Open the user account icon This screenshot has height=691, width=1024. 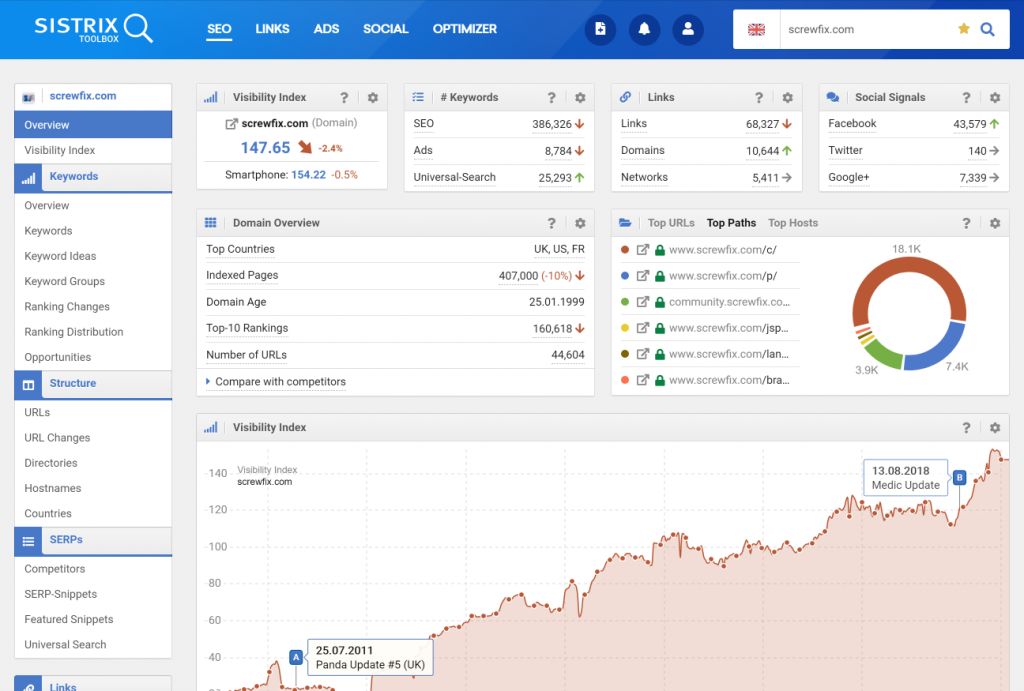point(688,30)
